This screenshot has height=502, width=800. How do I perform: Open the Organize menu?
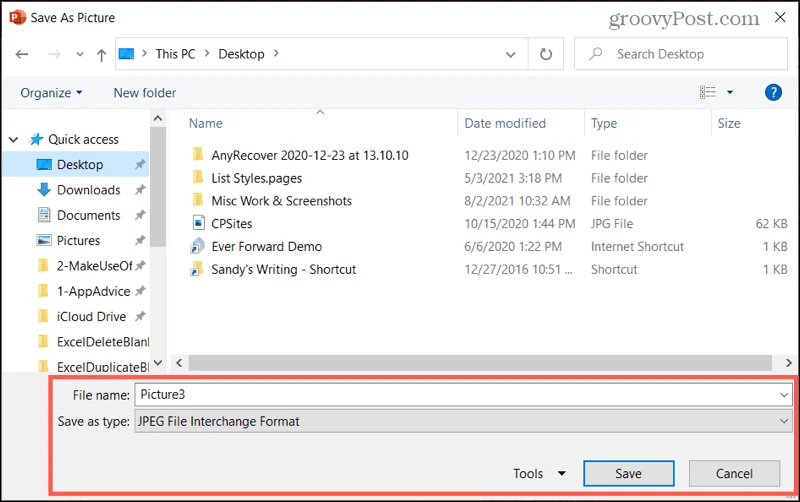51,93
